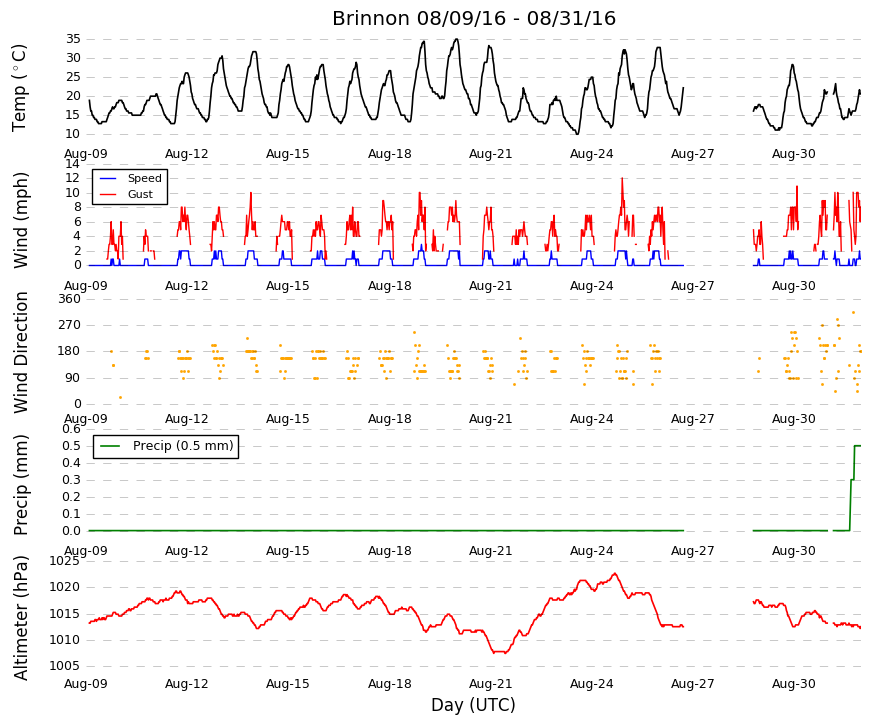Viewport: 871px width, 725px height.
Task: Click the Precip (mm) axis label
Action: pyautogui.click(x=21, y=485)
